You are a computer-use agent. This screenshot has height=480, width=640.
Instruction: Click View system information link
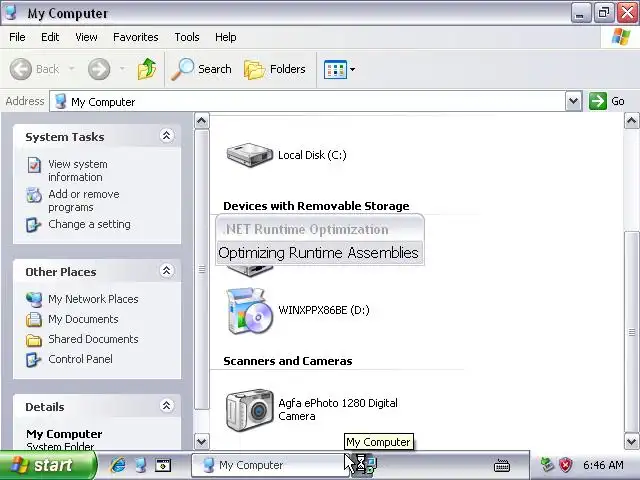(78, 170)
